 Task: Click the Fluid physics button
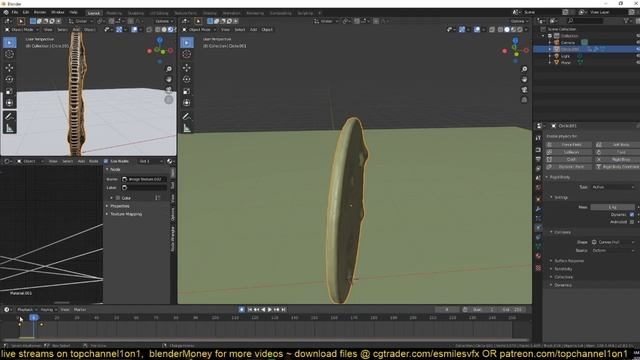[618, 152]
